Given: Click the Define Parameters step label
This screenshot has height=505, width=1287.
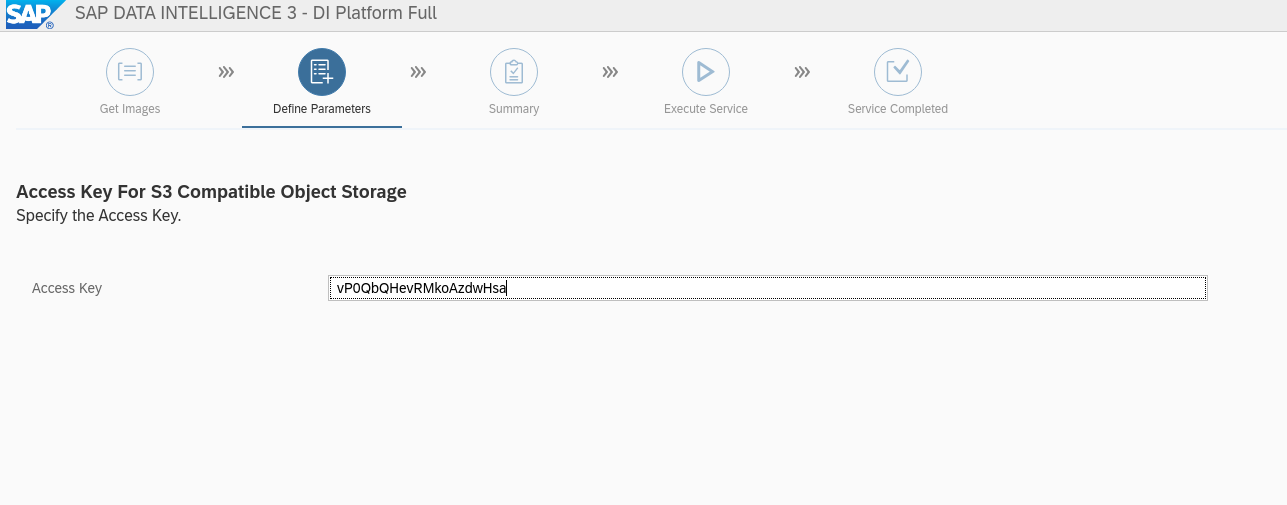Looking at the screenshot, I should point(322,109).
